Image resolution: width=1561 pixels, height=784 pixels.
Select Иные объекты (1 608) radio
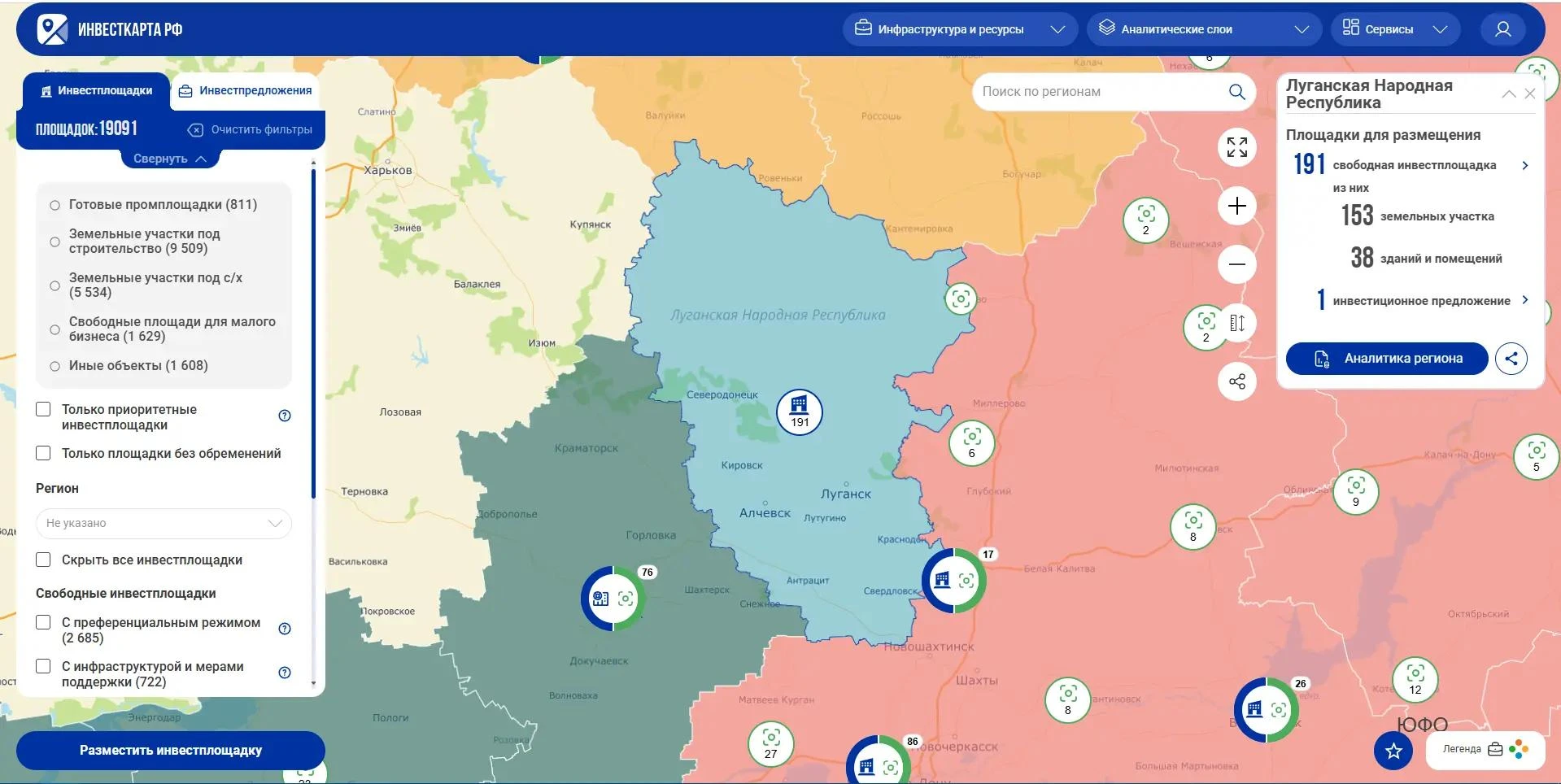click(x=55, y=366)
